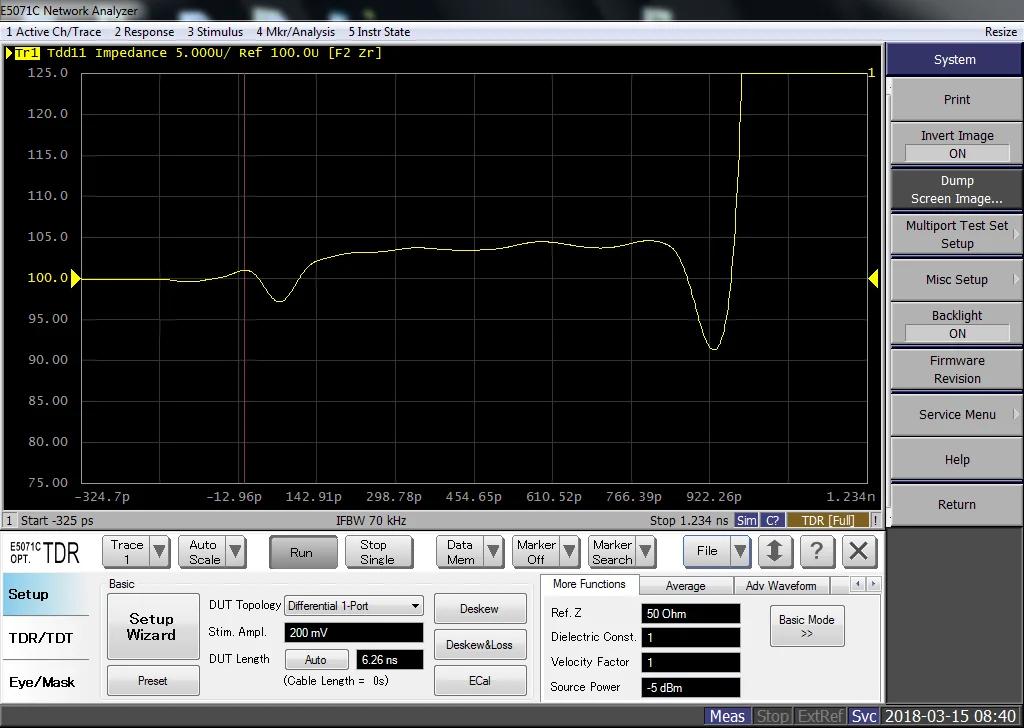
Task: Close the TDR panel with X icon
Action: [858, 551]
